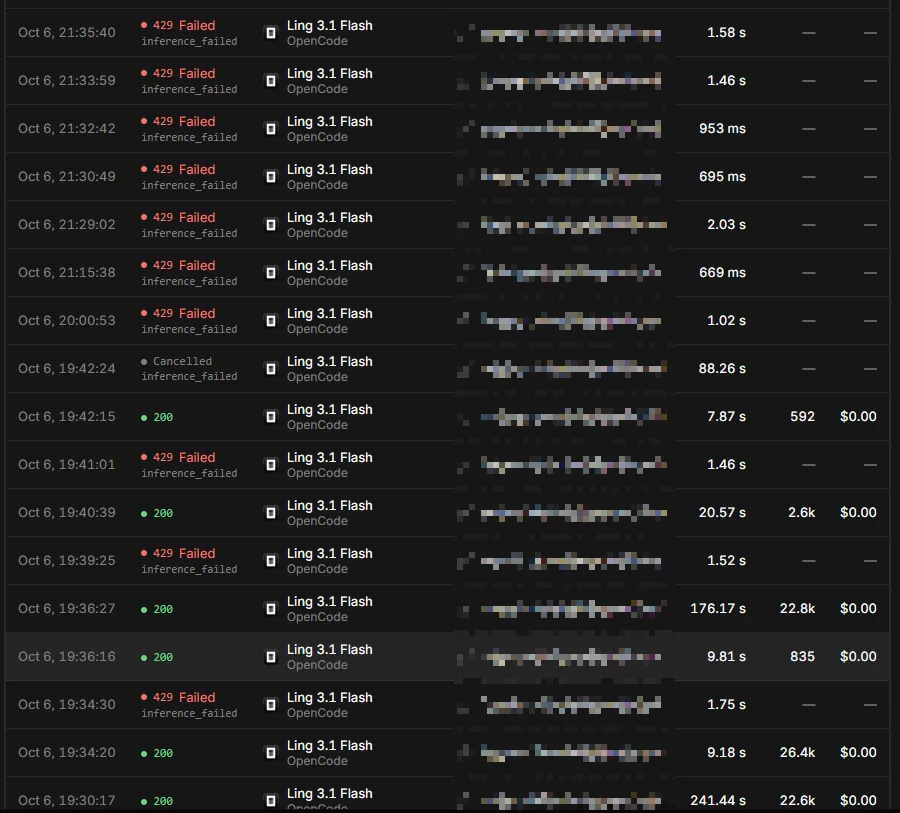Click the app icon in the 19:41:01 row
This screenshot has width=900, height=813.
tap(270, 464)
